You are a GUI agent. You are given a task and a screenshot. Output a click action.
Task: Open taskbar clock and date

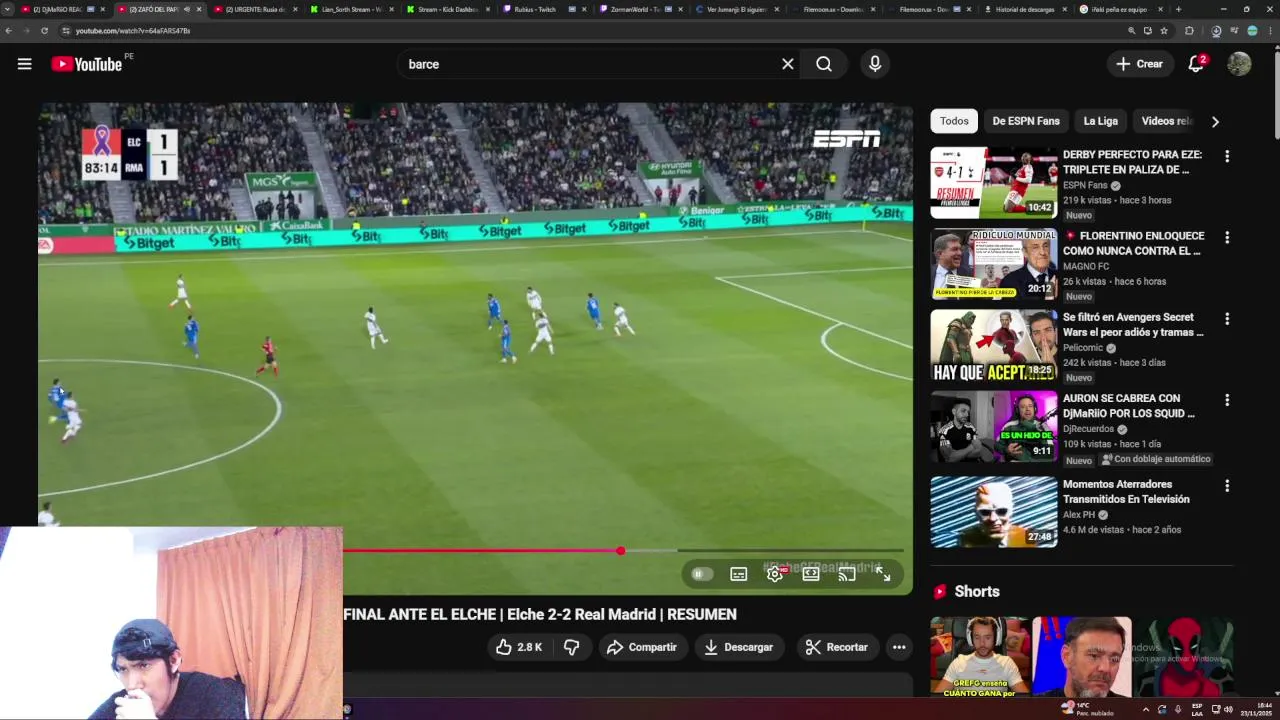[x=1254, y=709]
